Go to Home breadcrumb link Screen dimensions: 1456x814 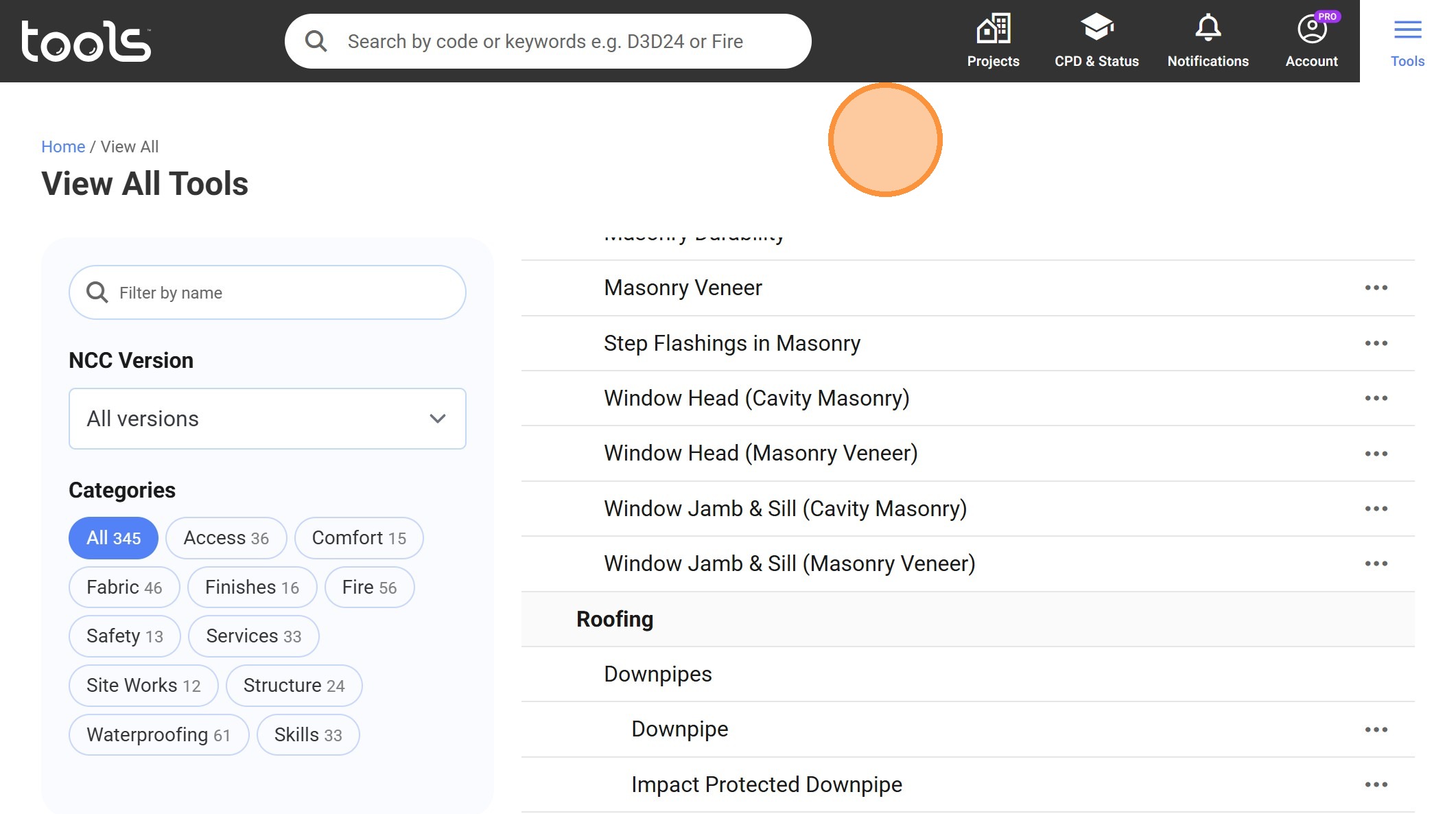tap(63, 147)
